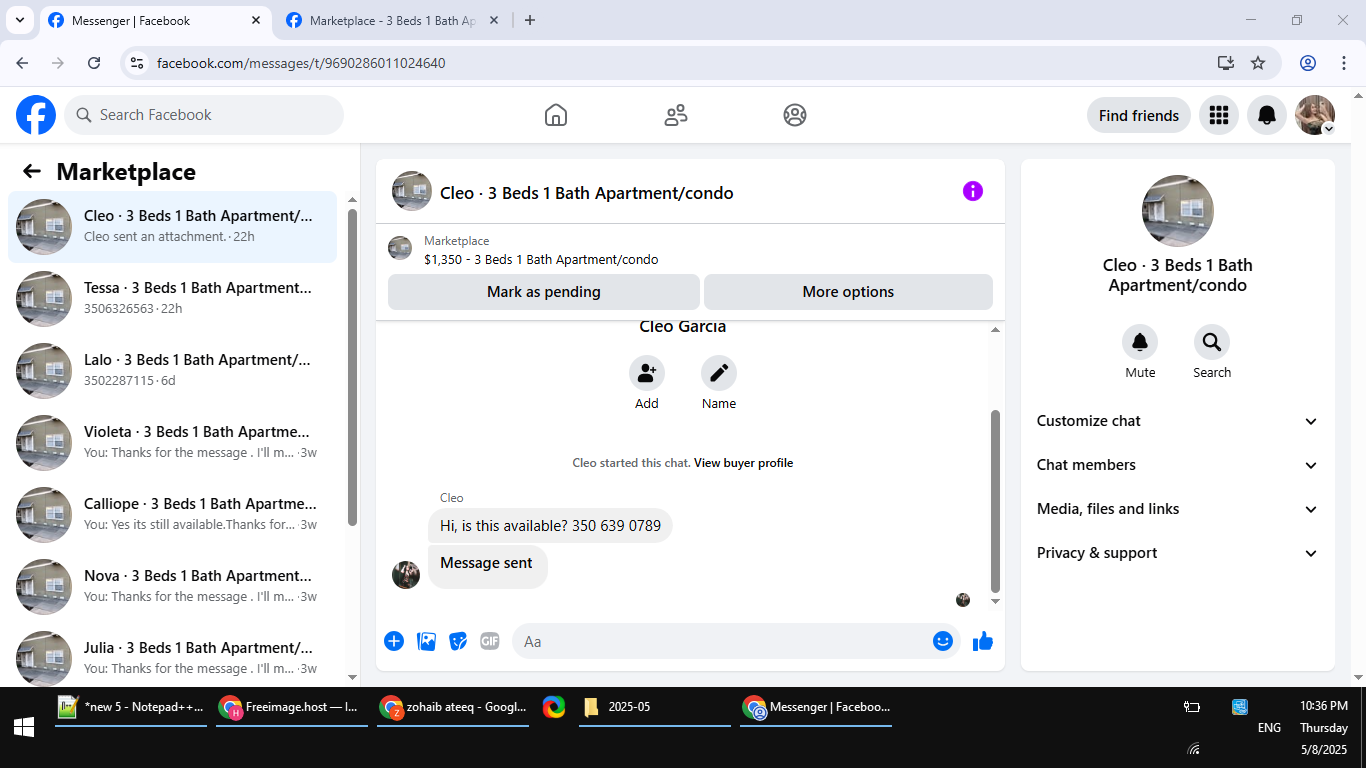Open the Chrome tab search dropdown
The image size is (1366, 768).
click(19, 20)
